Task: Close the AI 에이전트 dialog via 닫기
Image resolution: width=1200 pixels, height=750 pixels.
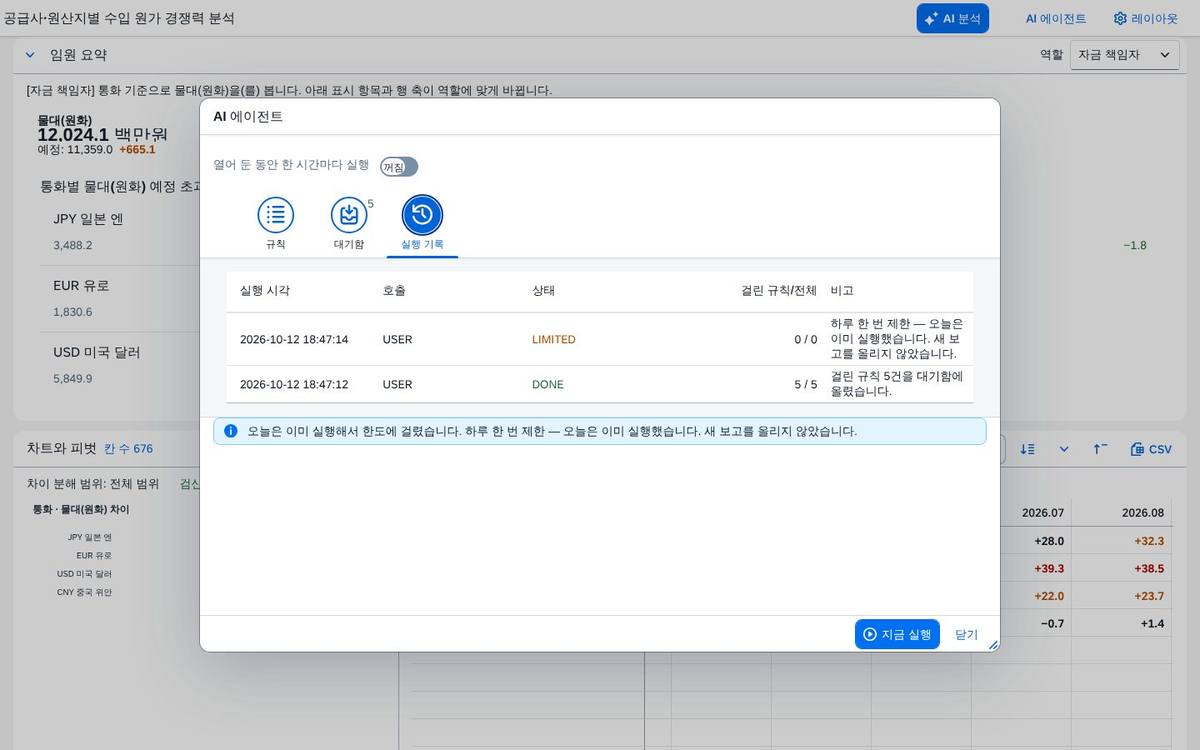Action: (966, 634)
